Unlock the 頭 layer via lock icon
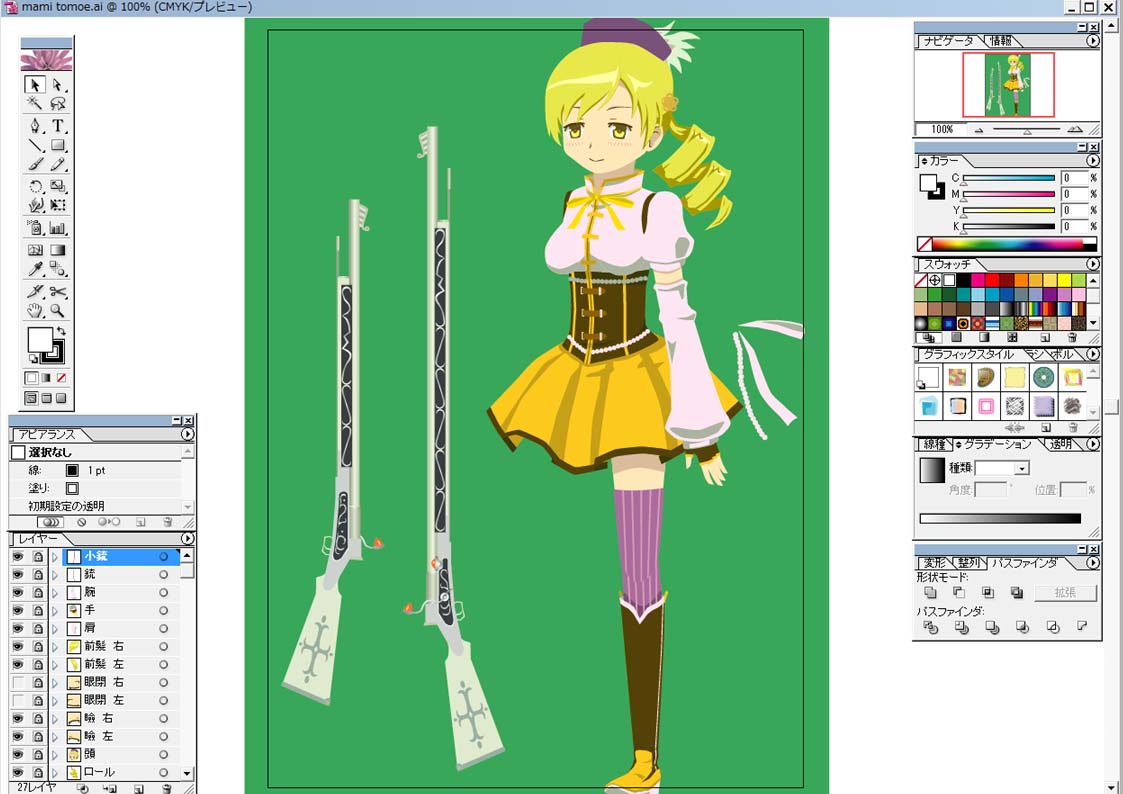 (x=38, y=755)
